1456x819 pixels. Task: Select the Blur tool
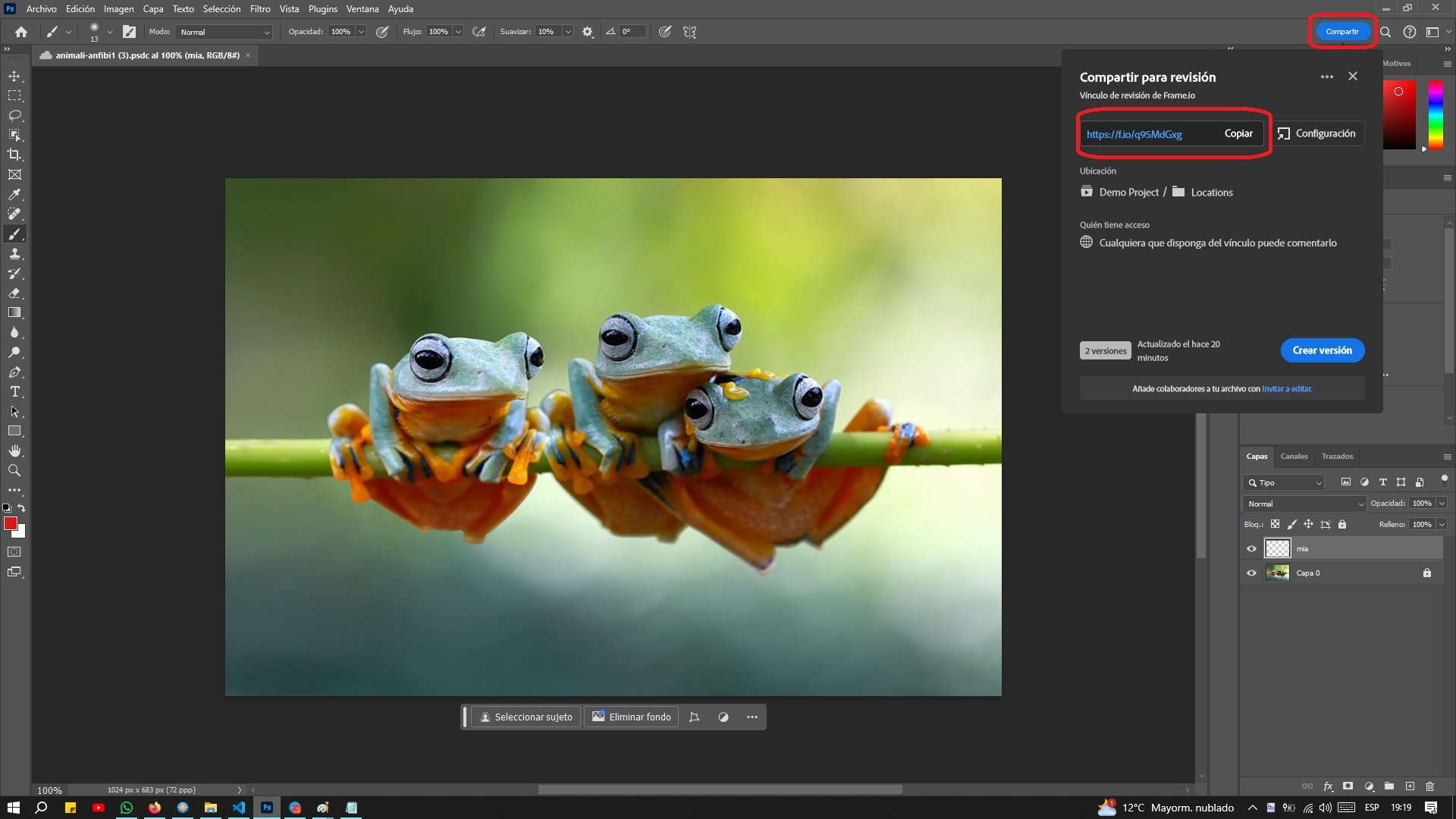click(x=14, y=333)
